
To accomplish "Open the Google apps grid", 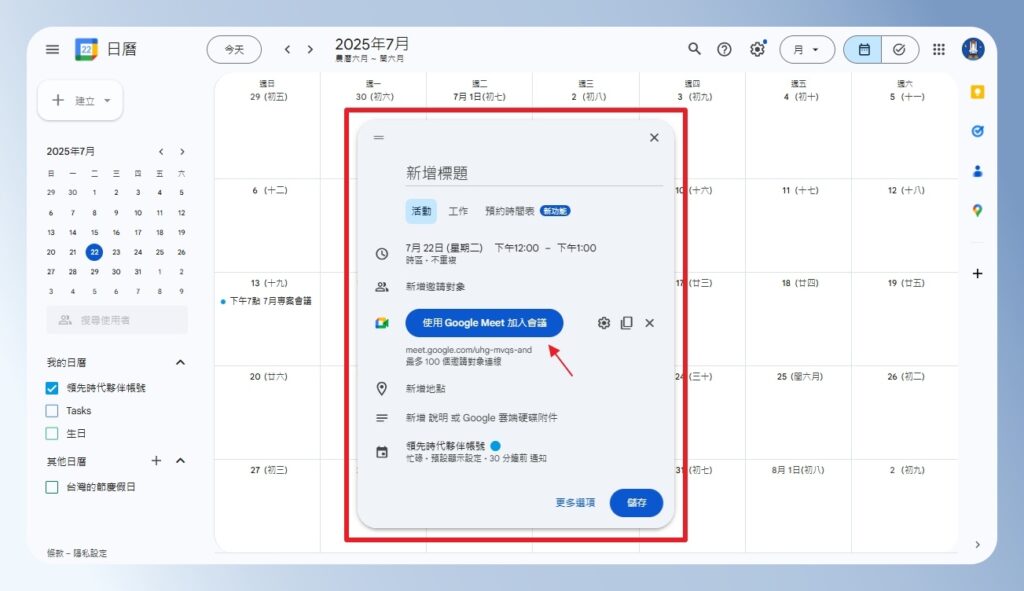I will click(938, 49).
